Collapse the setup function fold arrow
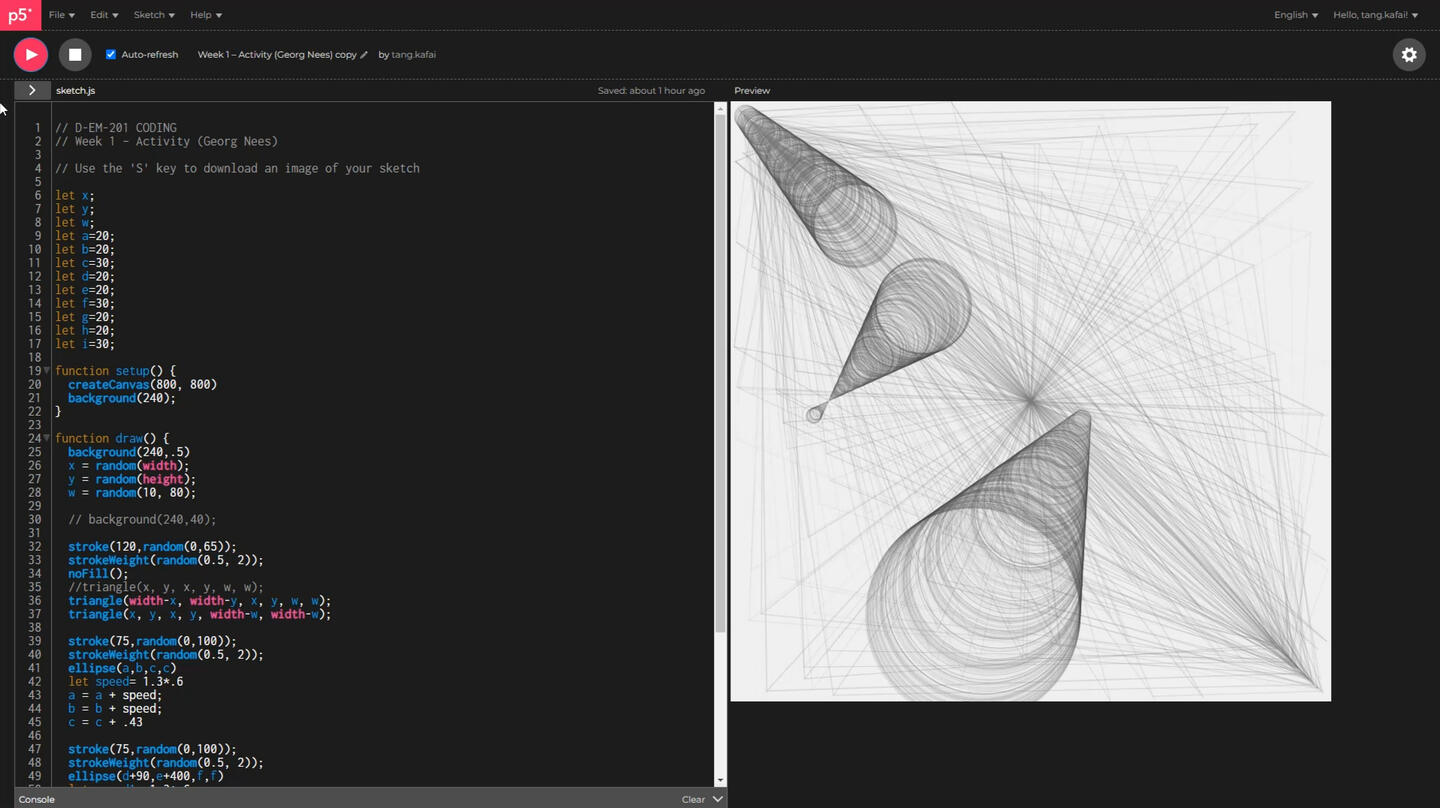The height and width of the screenshot is (808, 1440). [46, 371]
